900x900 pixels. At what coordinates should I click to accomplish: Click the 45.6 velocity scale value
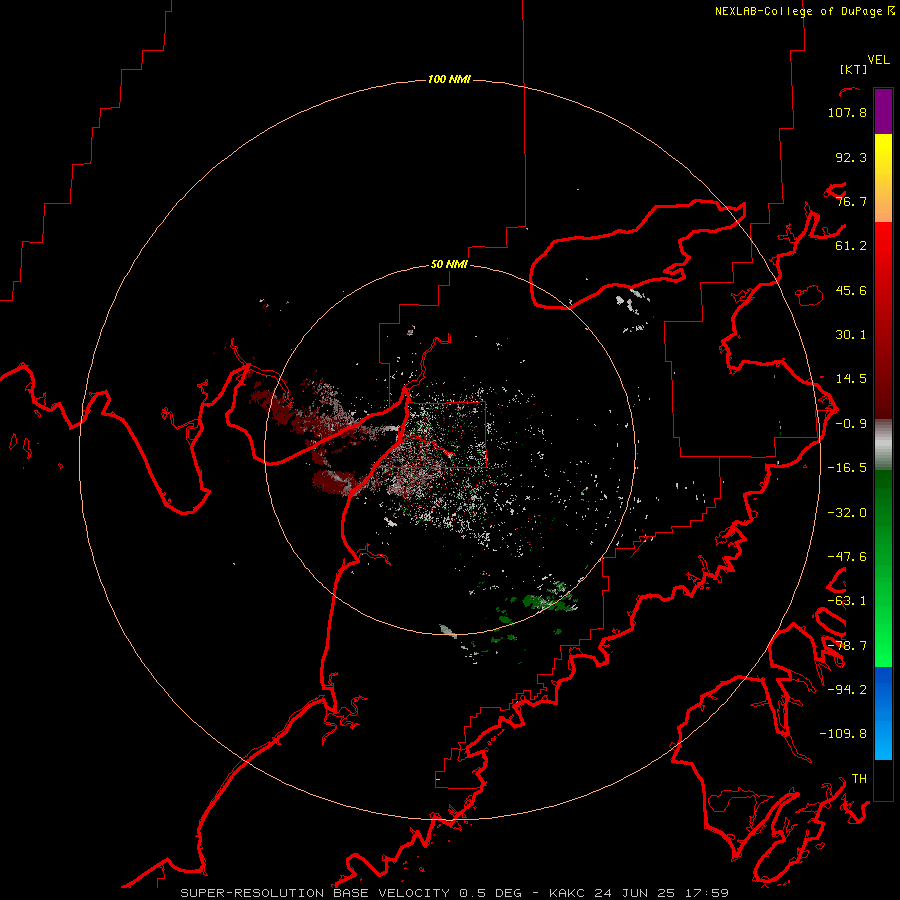(x=851, y=290)
